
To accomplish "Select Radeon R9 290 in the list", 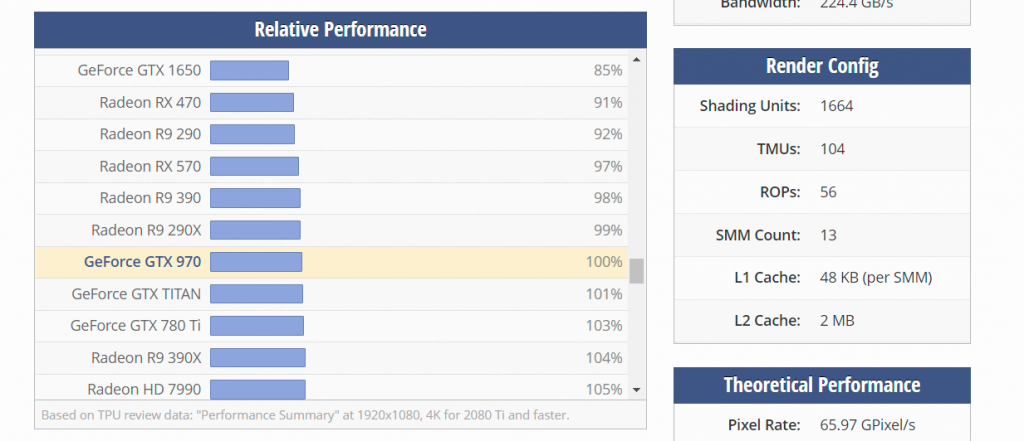I will coord(150,134).
